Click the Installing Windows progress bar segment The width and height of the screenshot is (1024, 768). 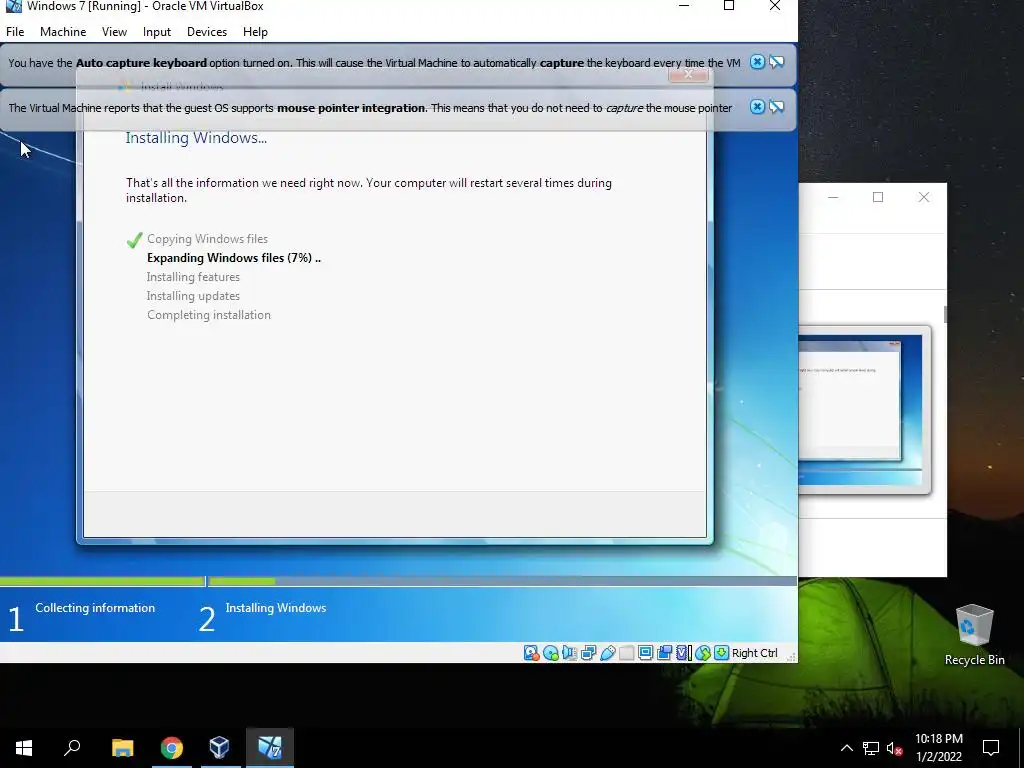point(502,581)
